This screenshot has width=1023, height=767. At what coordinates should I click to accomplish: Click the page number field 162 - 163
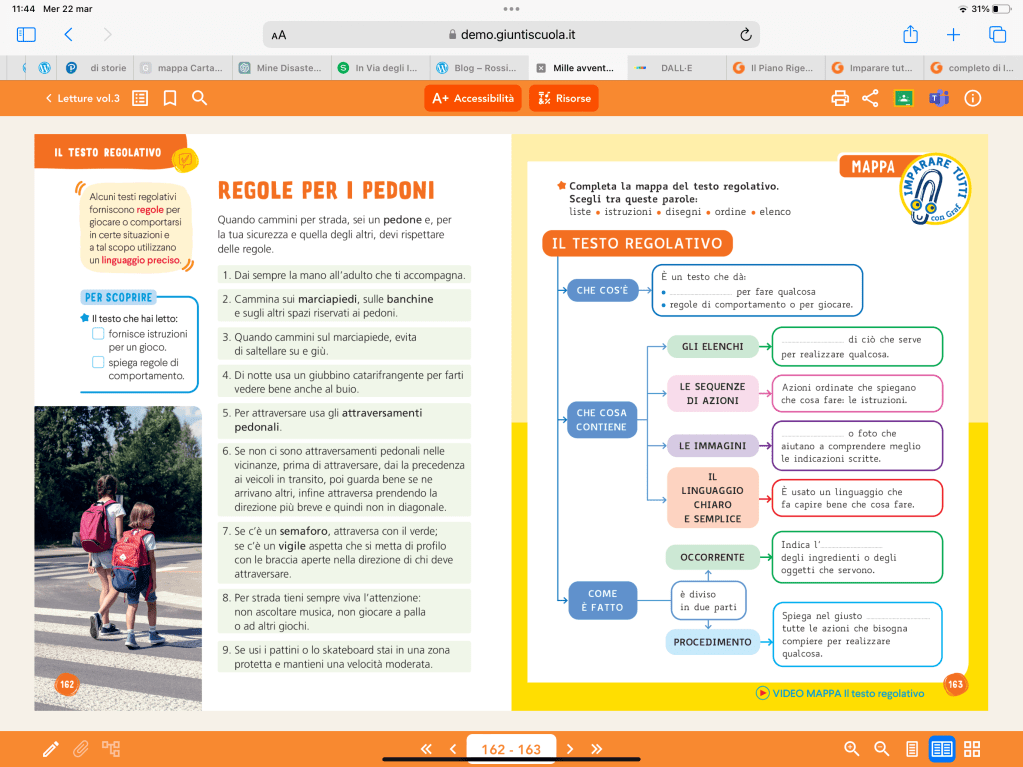click(511, 749)
